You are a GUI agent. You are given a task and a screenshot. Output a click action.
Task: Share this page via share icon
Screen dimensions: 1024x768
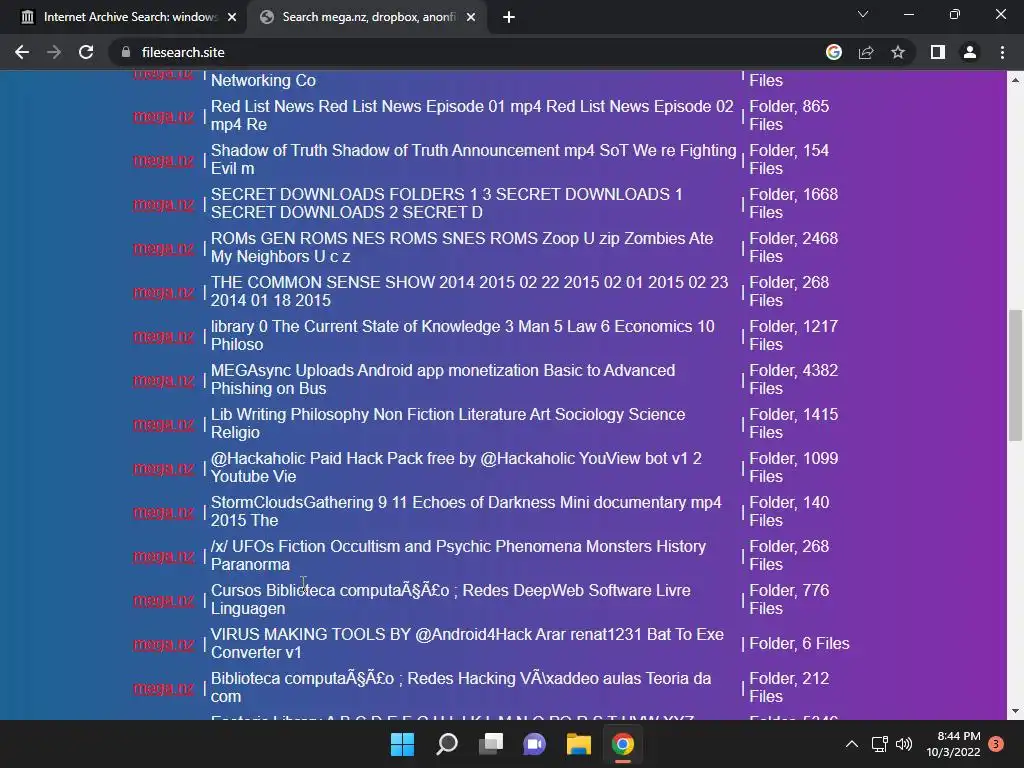[866, 52]
